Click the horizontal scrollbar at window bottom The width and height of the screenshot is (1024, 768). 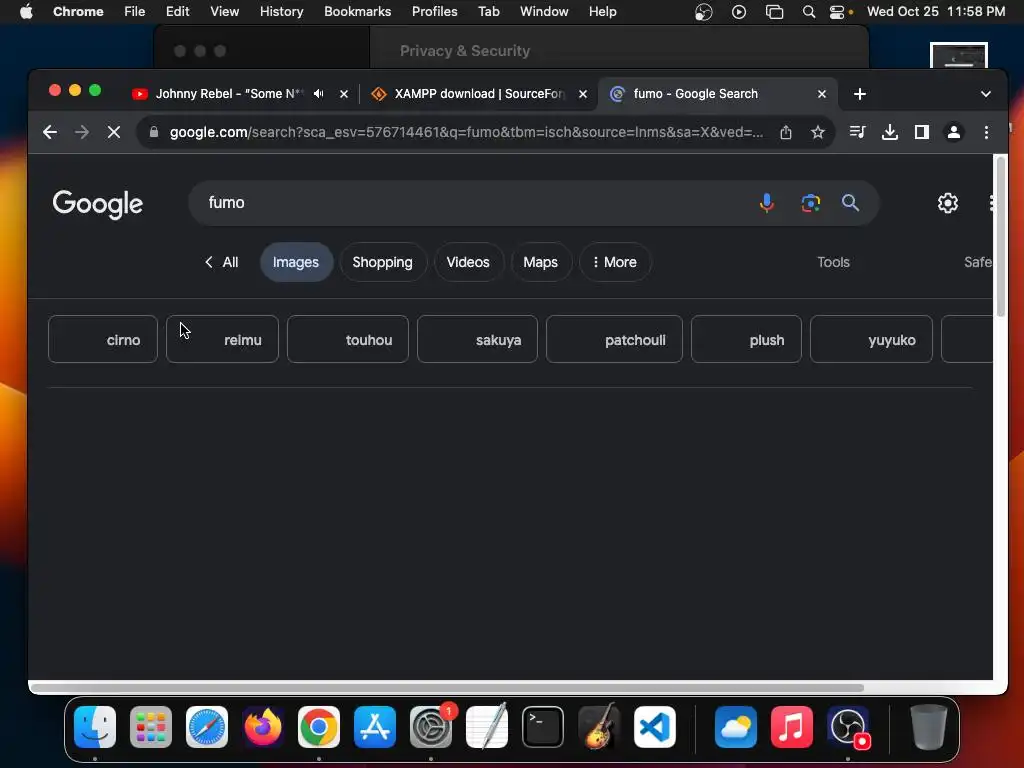click(x=447, y=688)
